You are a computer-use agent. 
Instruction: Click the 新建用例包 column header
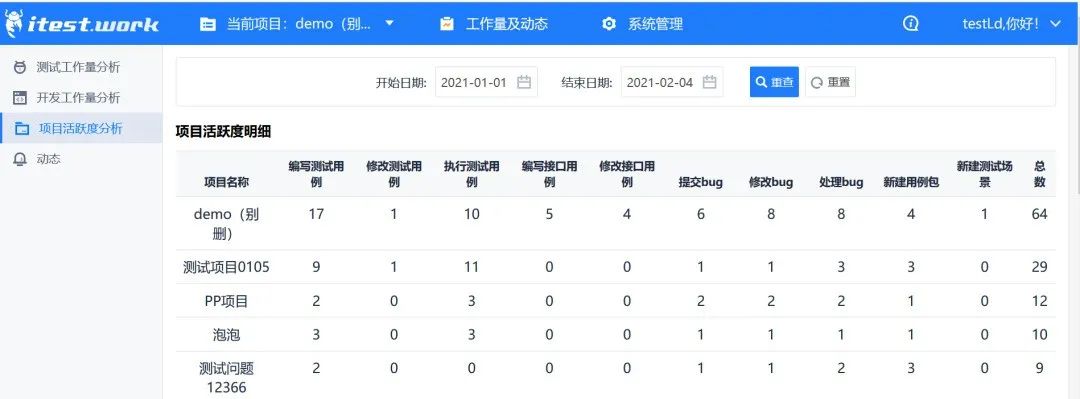[x=911, y=182]
